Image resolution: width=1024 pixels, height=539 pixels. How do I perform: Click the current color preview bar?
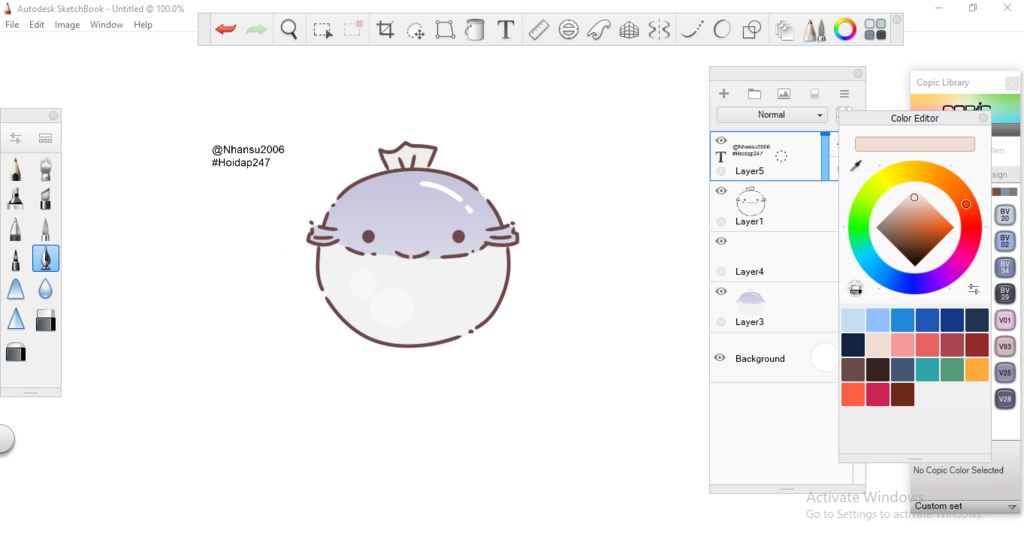pyautogui.click(x=914, y=144)
